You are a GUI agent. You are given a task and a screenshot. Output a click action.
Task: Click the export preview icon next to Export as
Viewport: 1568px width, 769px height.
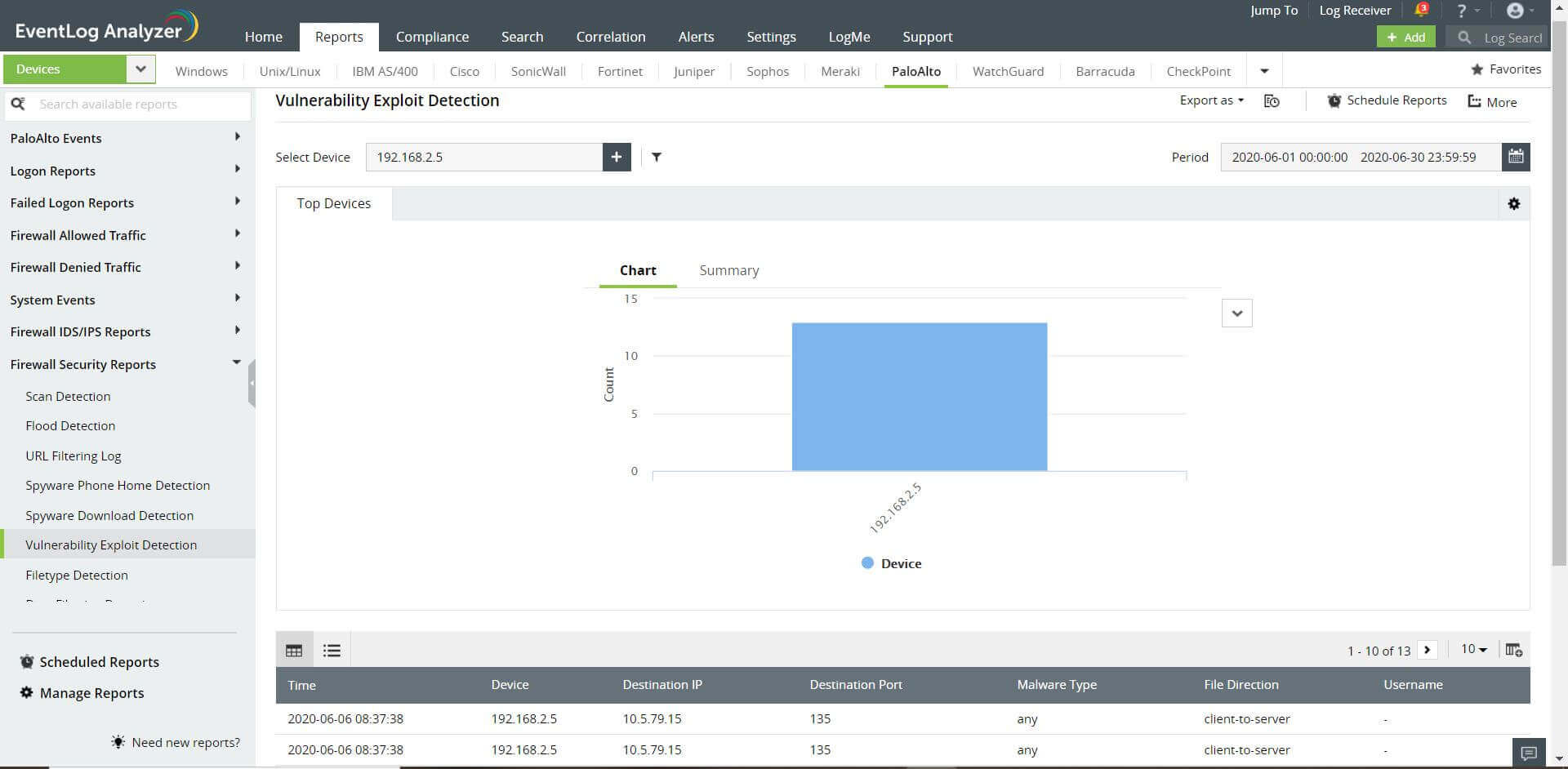click(1272, 100)
